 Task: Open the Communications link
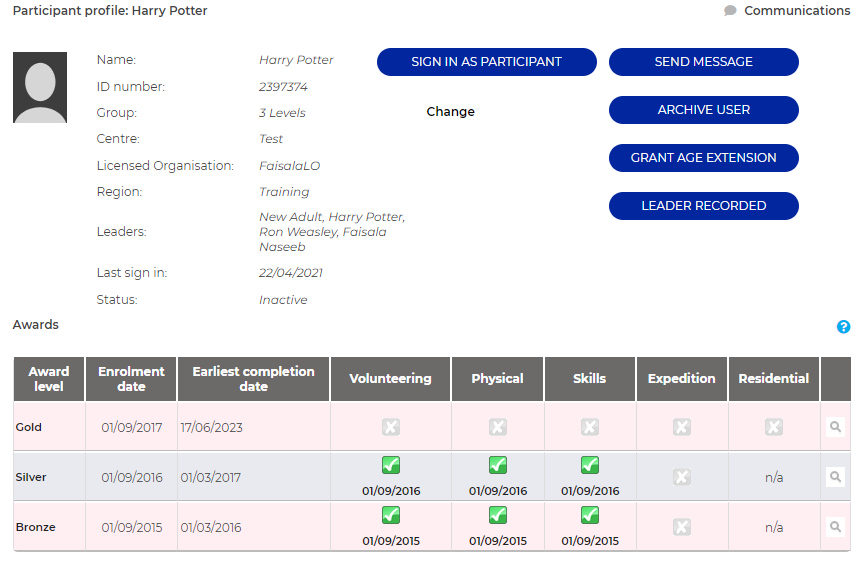[x=797, y=11]
